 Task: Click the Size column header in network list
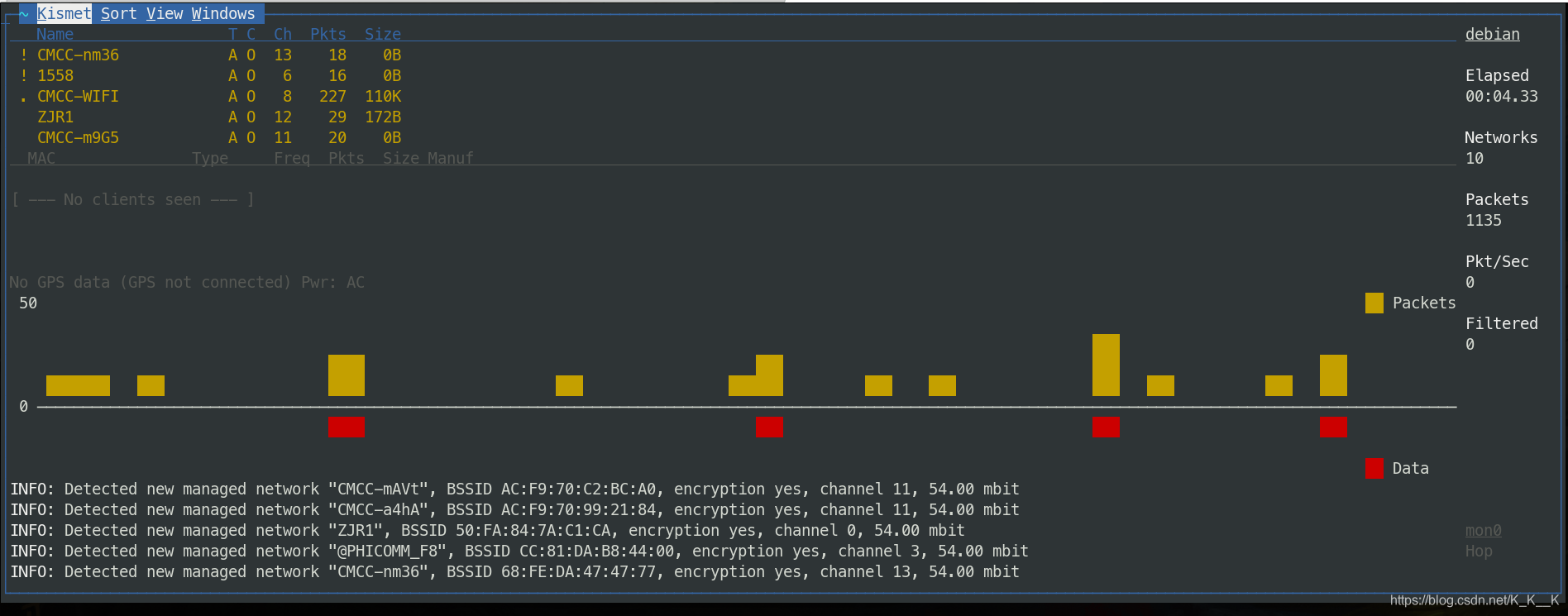[383, 34]
